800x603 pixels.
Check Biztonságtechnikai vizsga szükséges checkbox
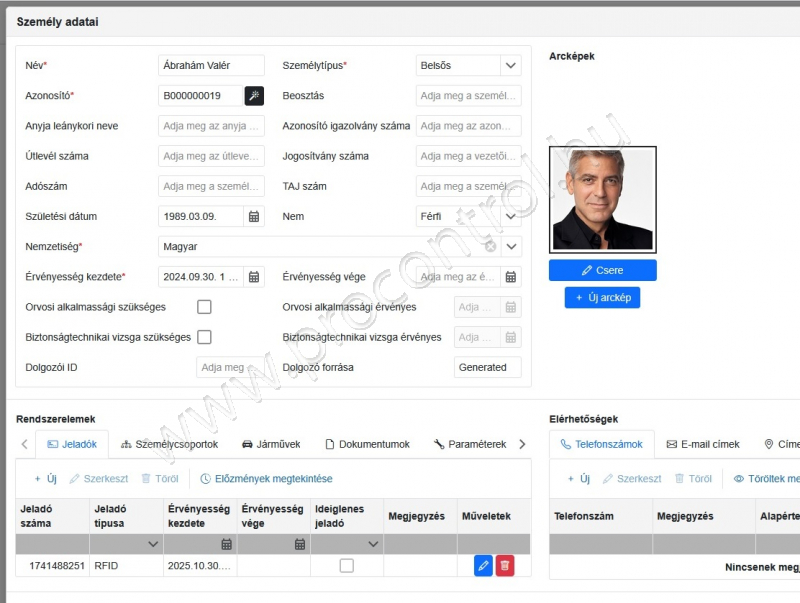click(204, 337)
